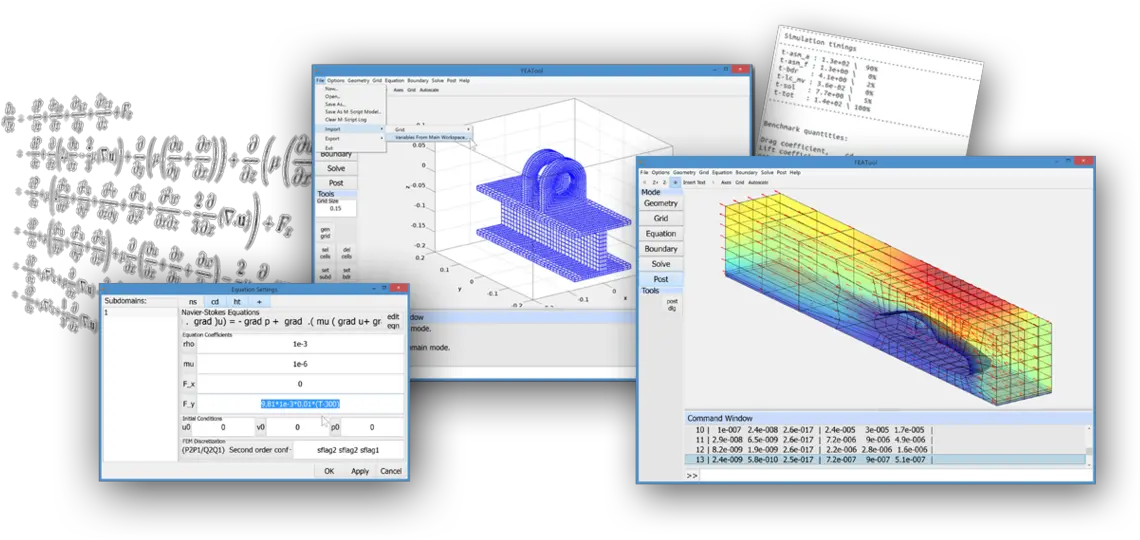Image resolution: width=1140 pixels, height=540 pixels.
Task: Switch to the 'cd' physics tab
Action: click(x=215, y=301)
